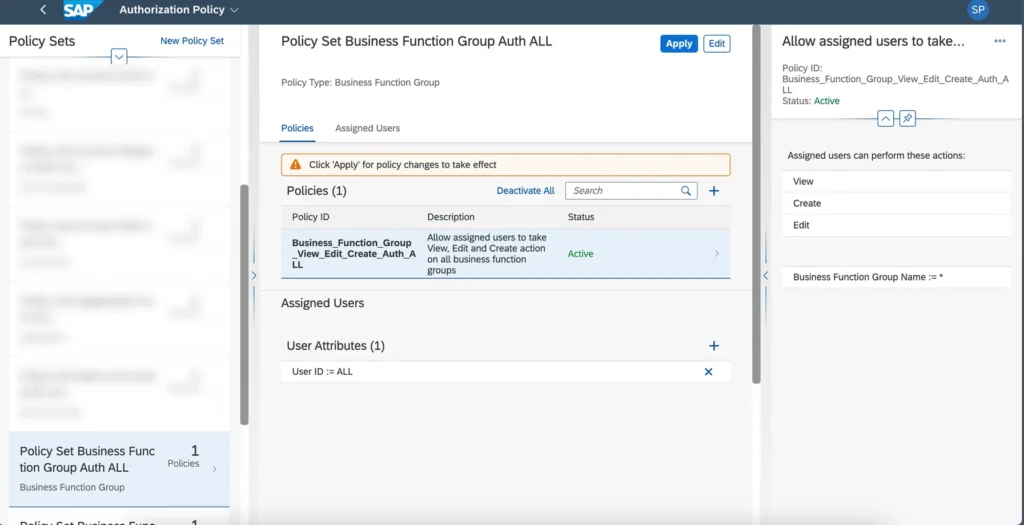Select the Policies tab
The width and height of the screenshot is (1024, 525).
coord(297,128)
